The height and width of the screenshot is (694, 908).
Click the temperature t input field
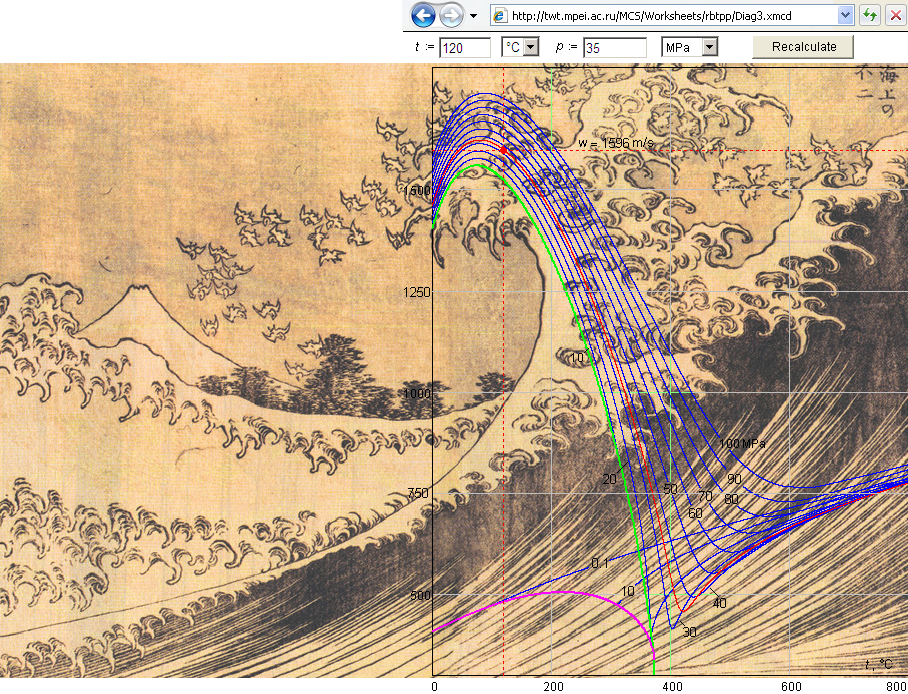pyautogui.click(x=465, y=48)
